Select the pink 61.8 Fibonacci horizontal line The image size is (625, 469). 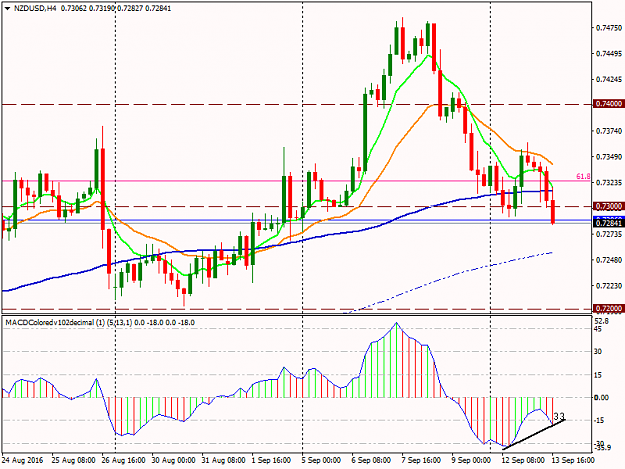click(295, 181)
